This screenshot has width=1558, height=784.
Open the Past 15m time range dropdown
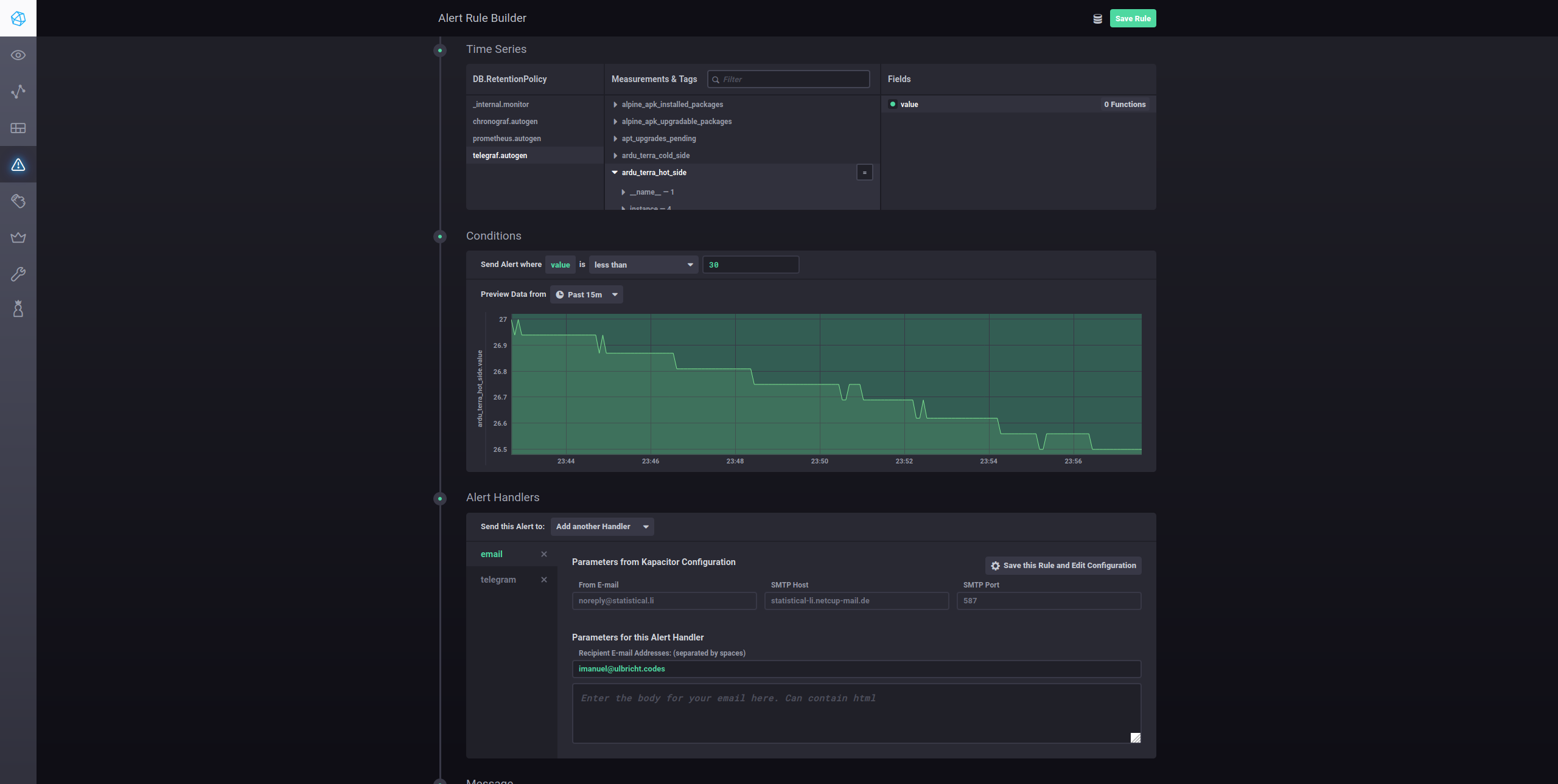click(x=586, y=294)
